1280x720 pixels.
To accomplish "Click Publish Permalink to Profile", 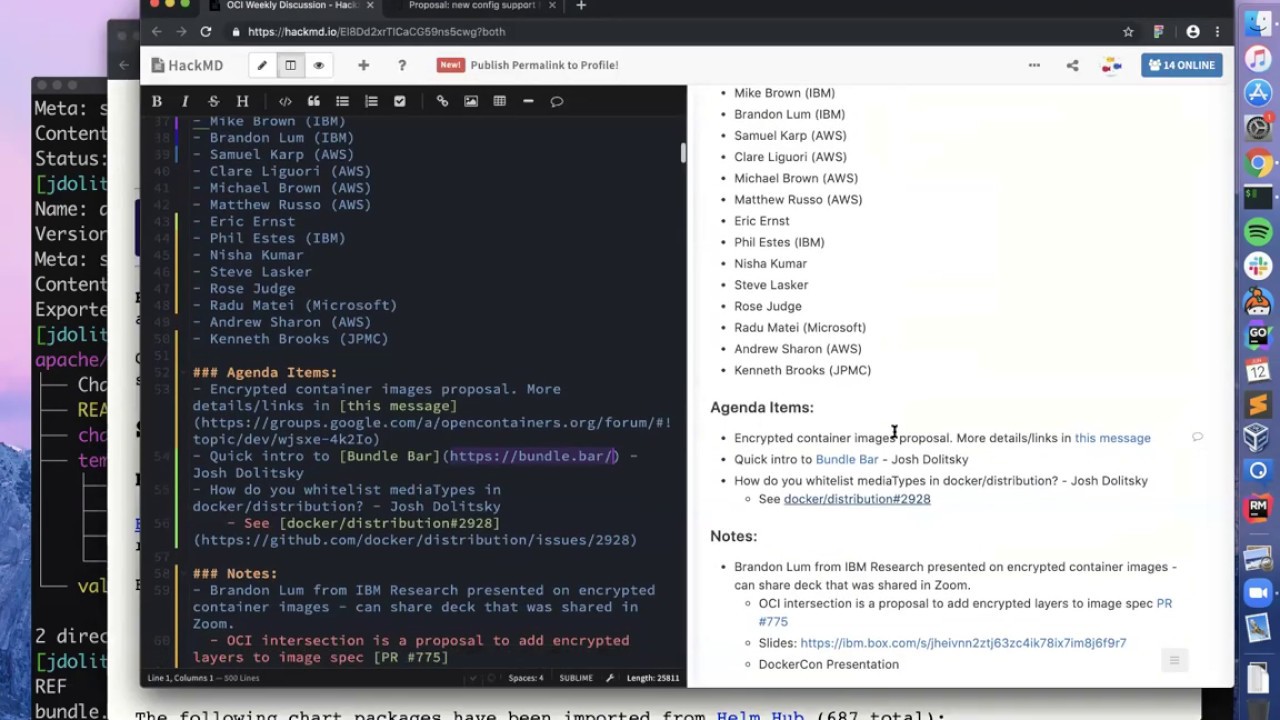I will (544, 65).
